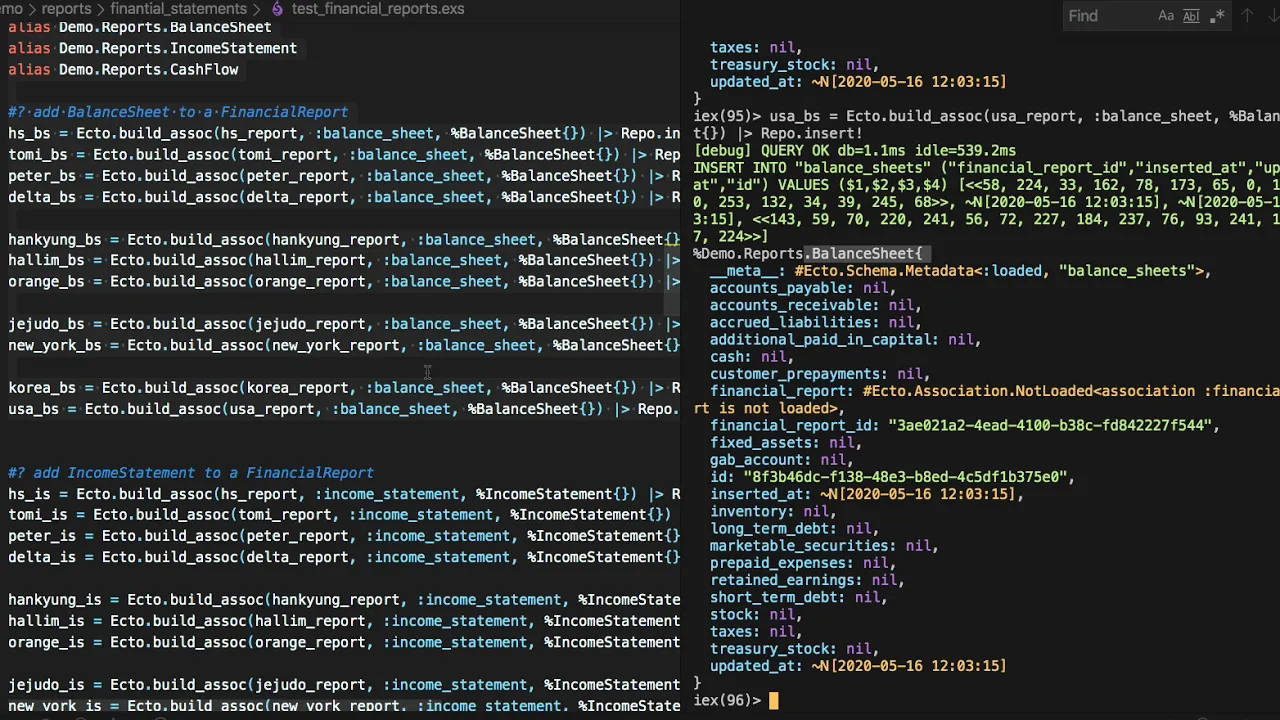Click inventory: nil in terminal
The height and width of the screenshot is (720, 1280).
pos(773,511)
